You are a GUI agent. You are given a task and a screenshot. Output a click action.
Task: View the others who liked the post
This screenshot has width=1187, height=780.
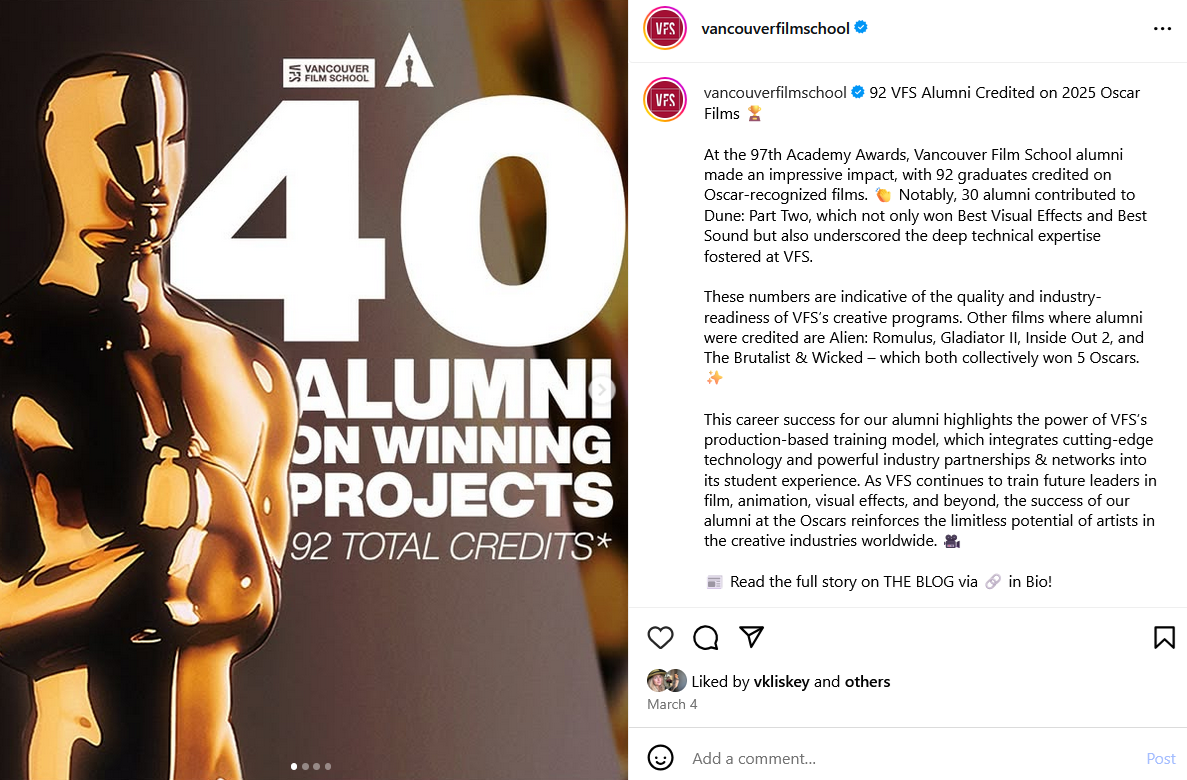tap(867, 682)
